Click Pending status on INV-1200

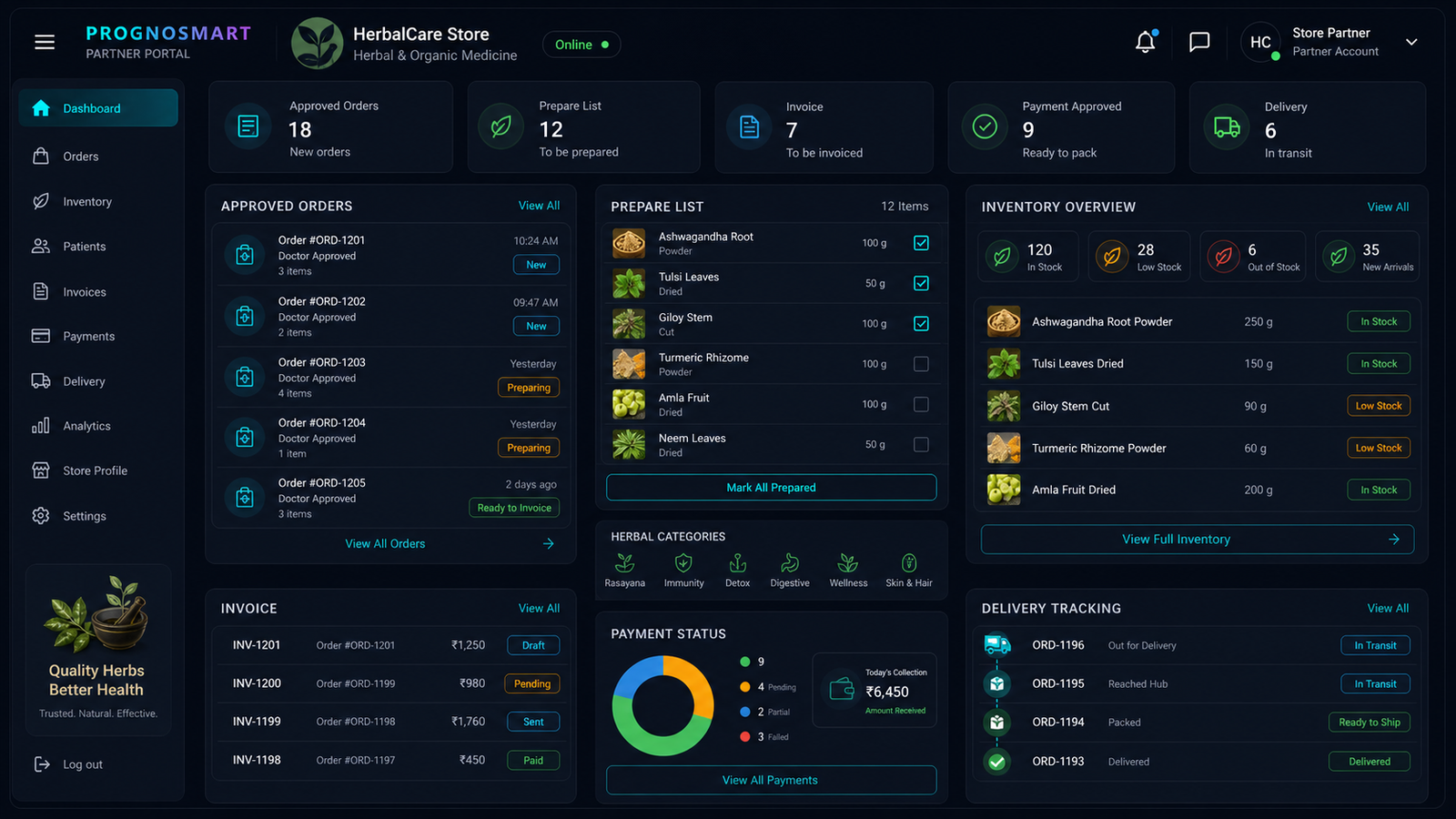(x=532, y=683)
